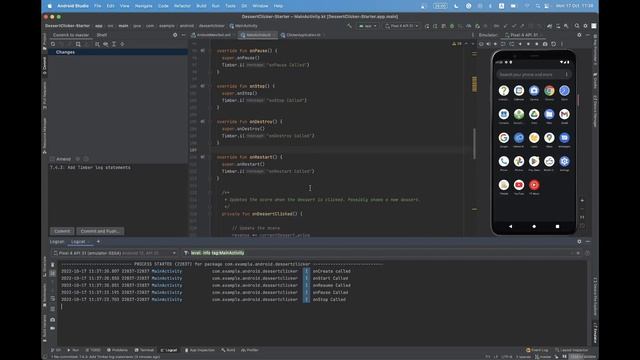Select the Commit to master tab
Viewport: 640px width, 360px height.
[x=71, y=35]
